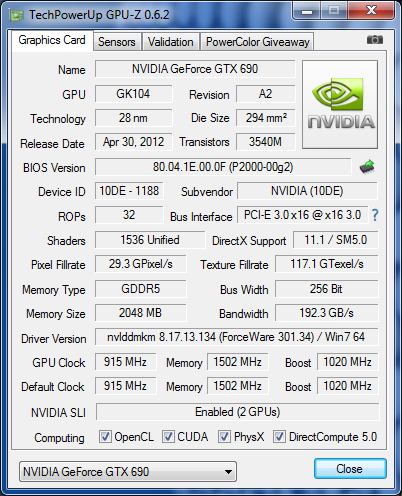The width and height of the screenshot is (402, 496).
Task: Click the Bus Width field 256 Bit
Action: pos(327,289)
